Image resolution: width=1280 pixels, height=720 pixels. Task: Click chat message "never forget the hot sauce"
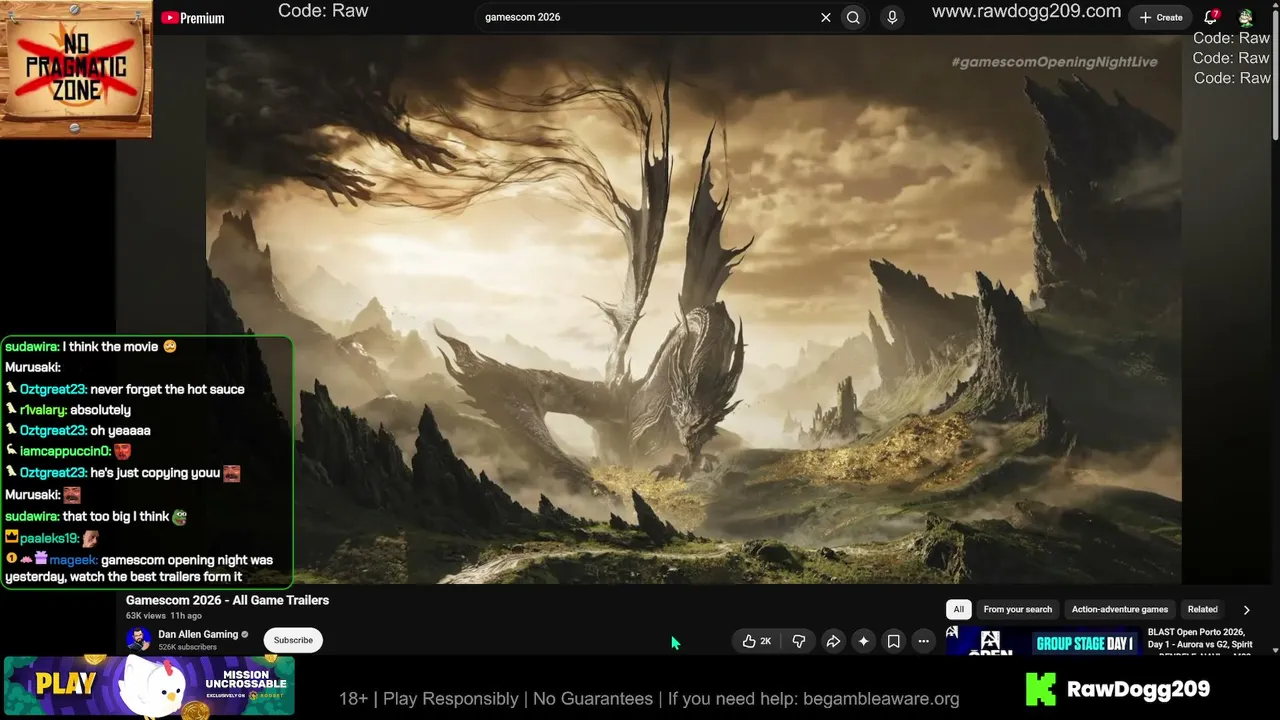pos(167,389)
